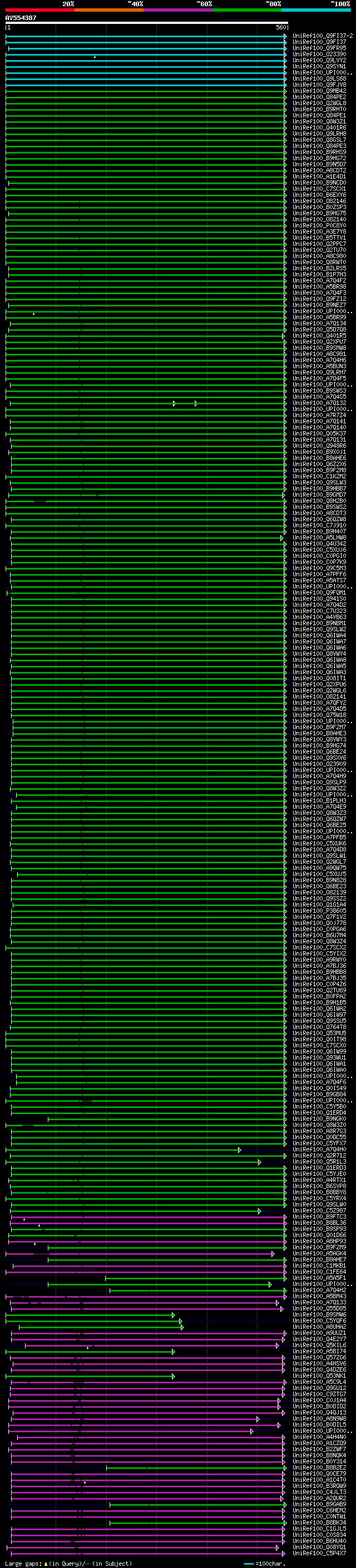This screenshot has height=1568, width=356.
Task: Click hit label UniRef100_Q9SSZ2
Action: [319, 898]
